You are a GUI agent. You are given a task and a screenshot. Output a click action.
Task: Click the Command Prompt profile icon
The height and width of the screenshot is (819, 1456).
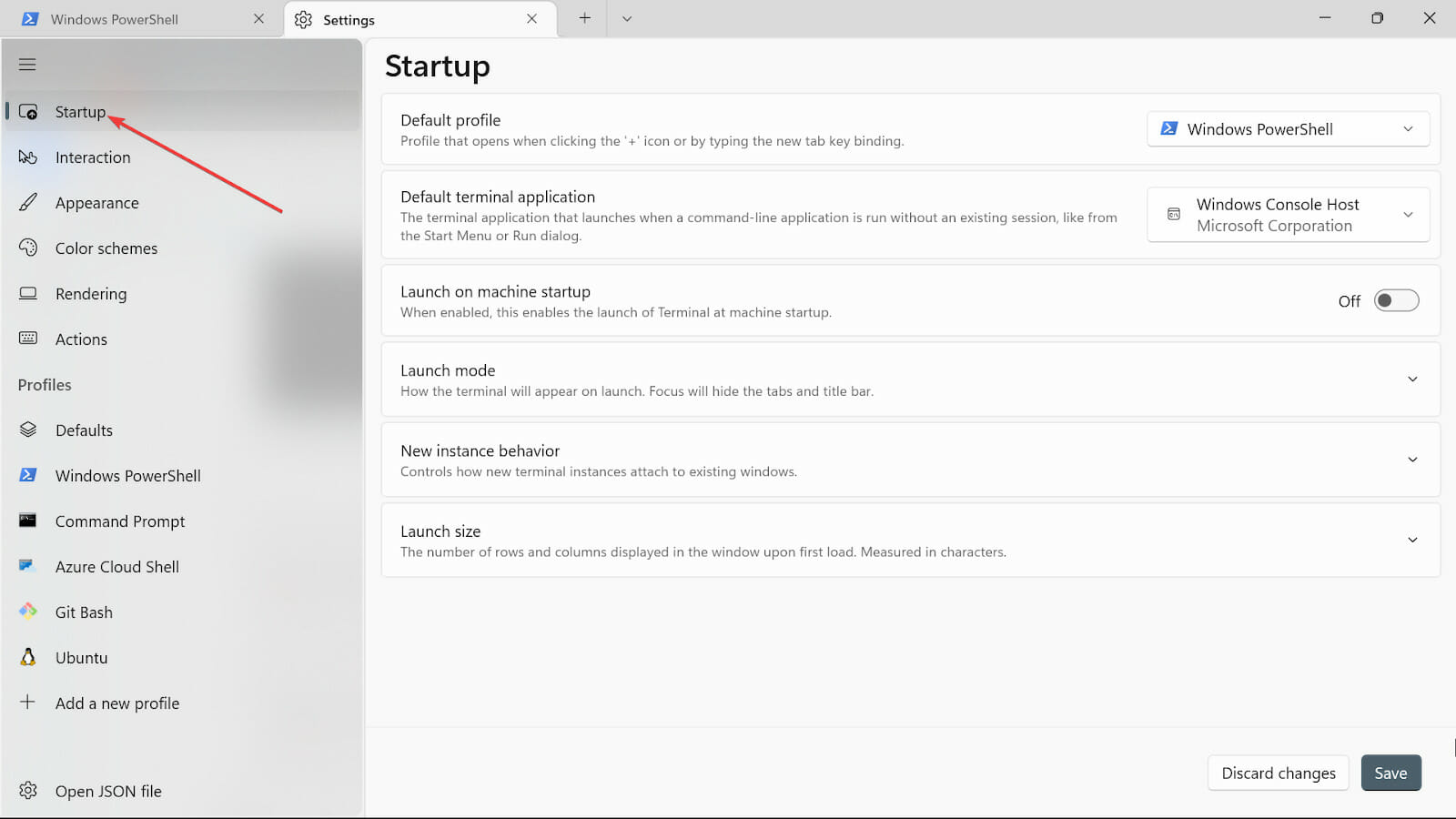[28, 521]
